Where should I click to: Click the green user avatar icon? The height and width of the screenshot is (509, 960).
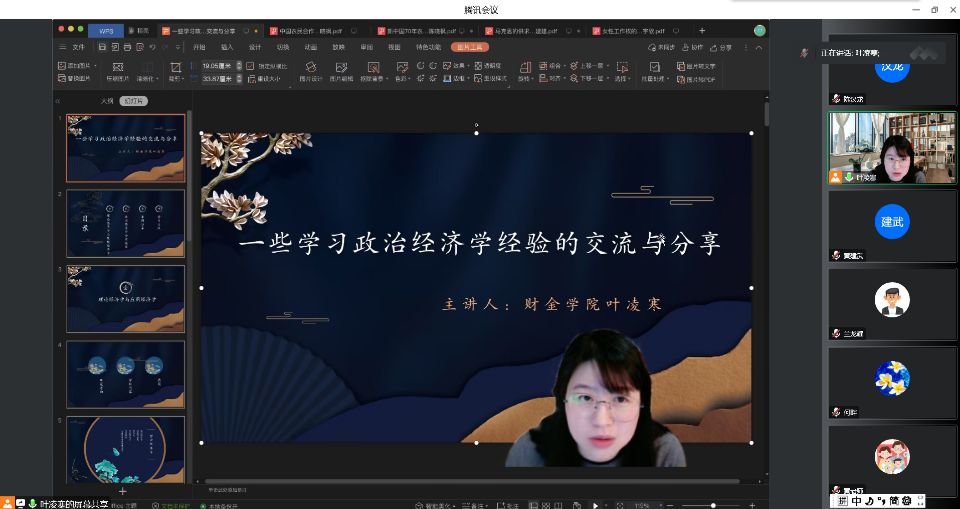(x=760, y=31)
